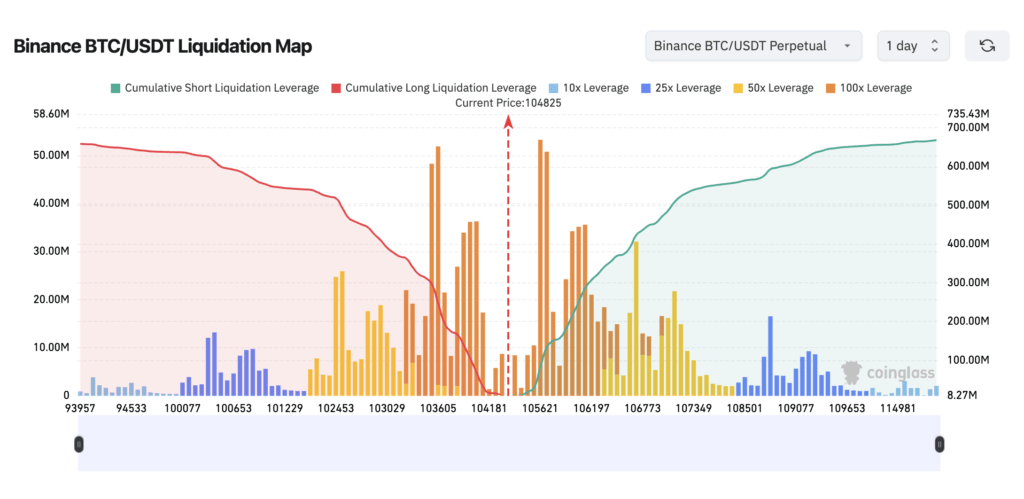Screen dimensions: 1024x499
Task: Click the 105621 x-axis price label
Action: [x=541, y=408]
